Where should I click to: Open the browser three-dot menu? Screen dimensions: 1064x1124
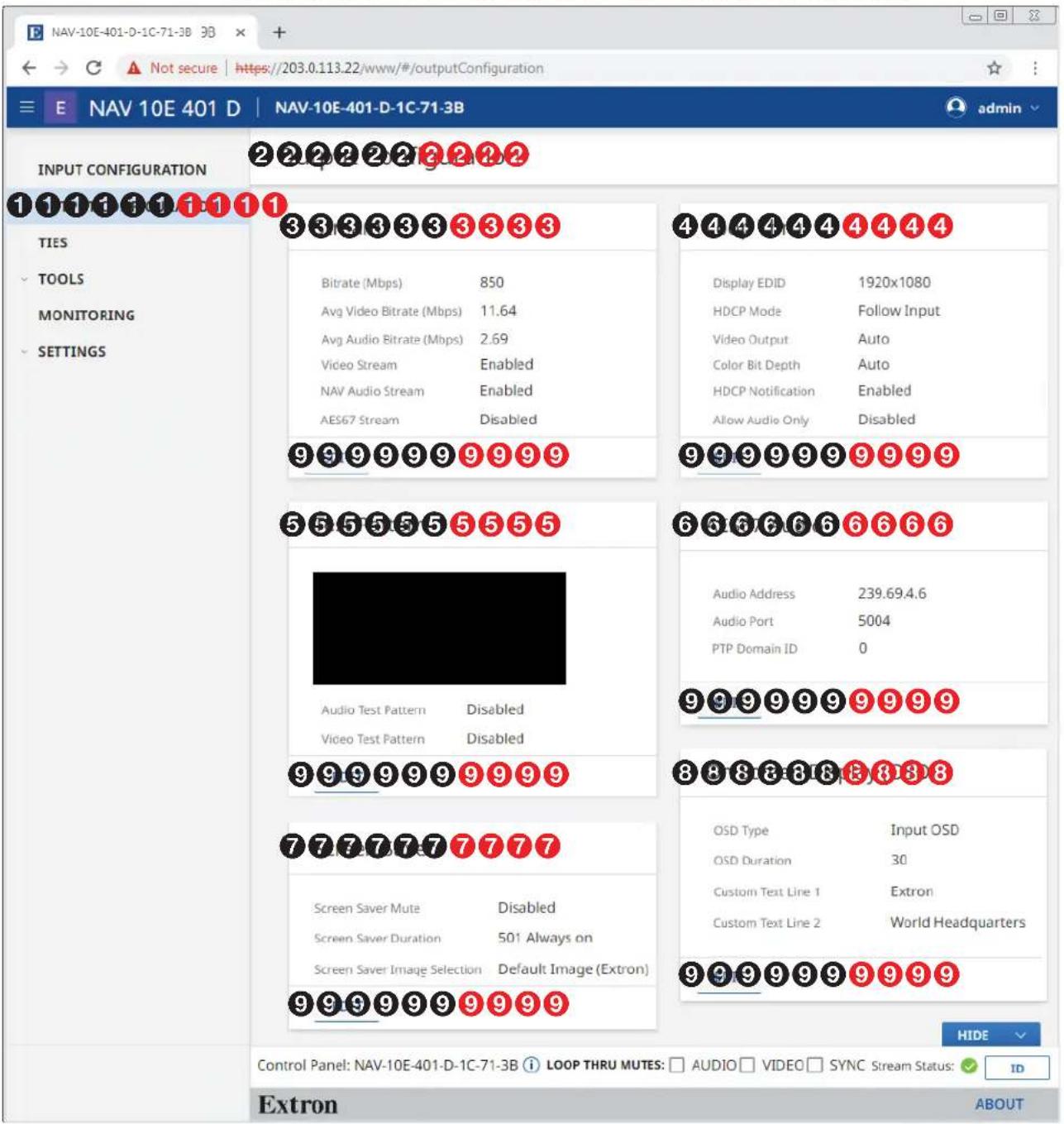1035,68
